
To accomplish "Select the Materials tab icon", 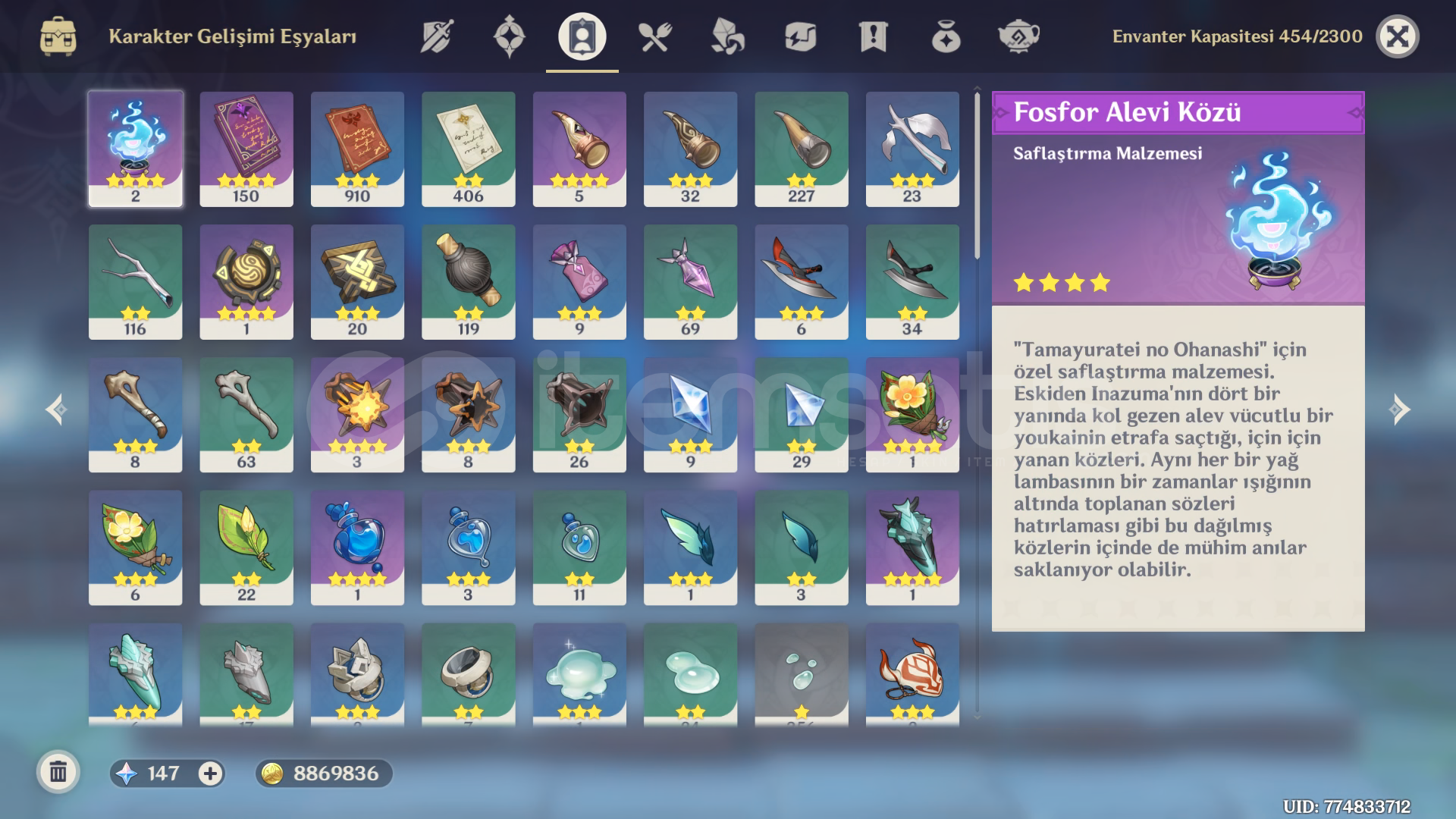I will tap(727, 36).
